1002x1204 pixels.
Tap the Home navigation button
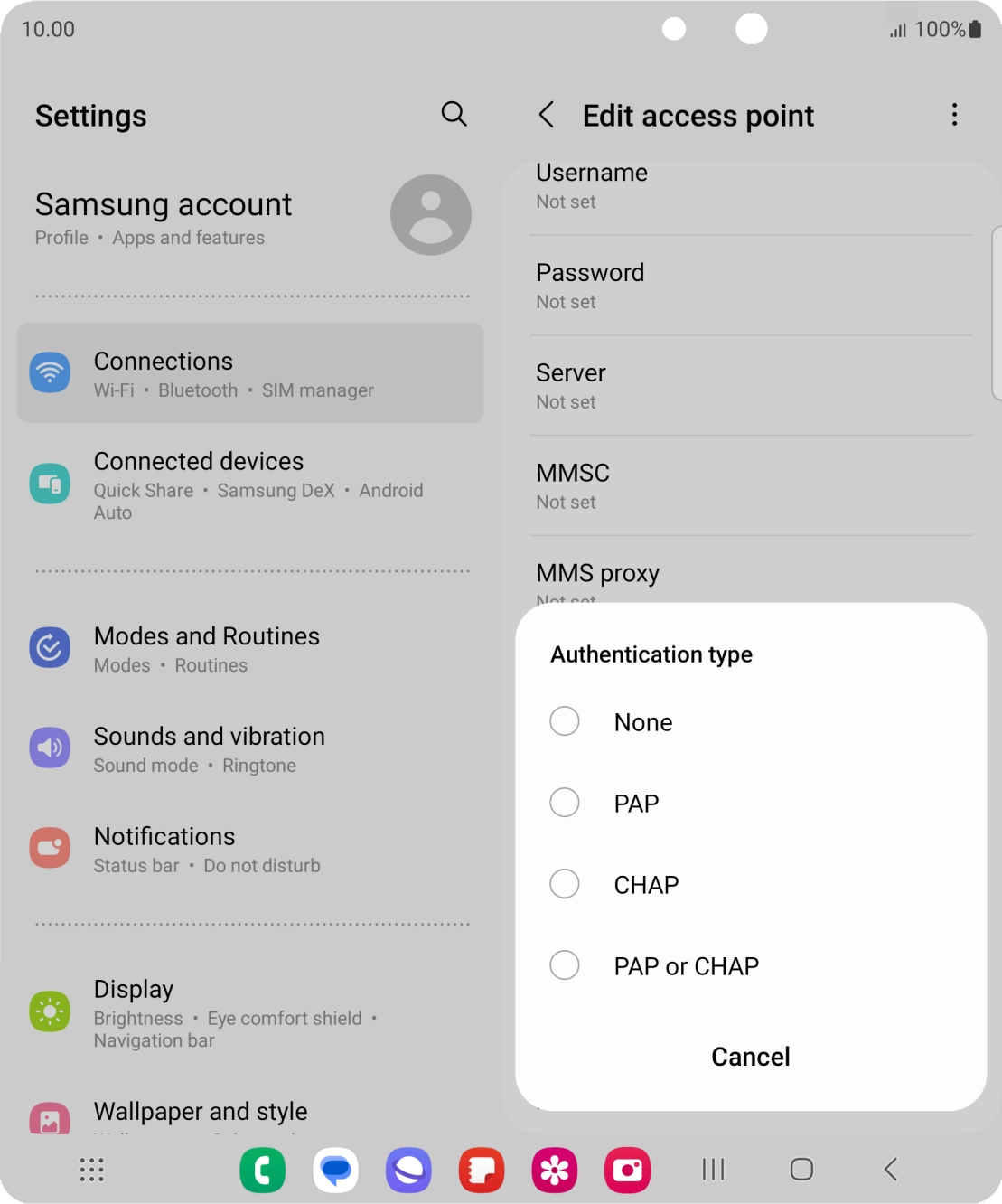(801, 1170)
